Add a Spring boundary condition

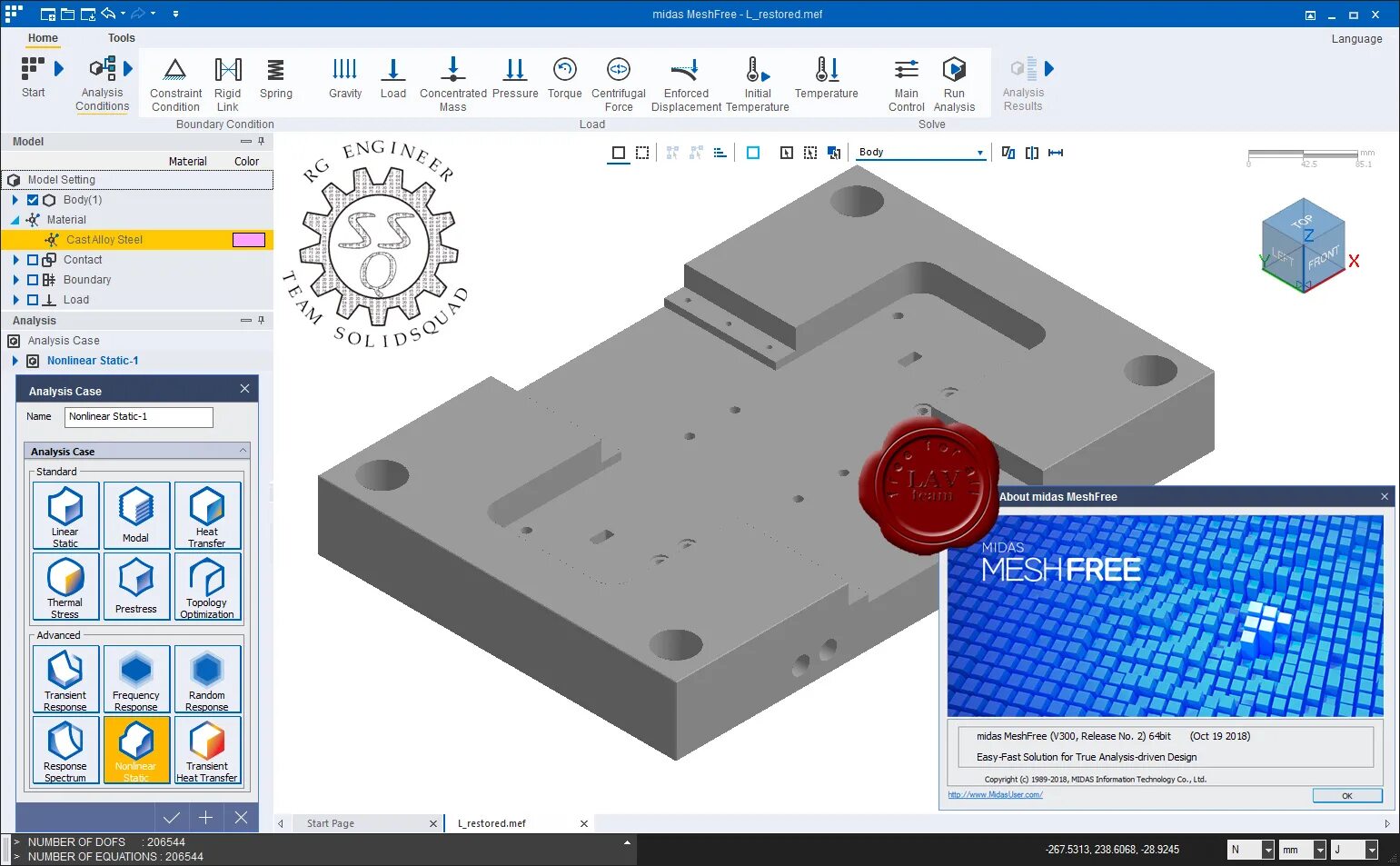275,78
